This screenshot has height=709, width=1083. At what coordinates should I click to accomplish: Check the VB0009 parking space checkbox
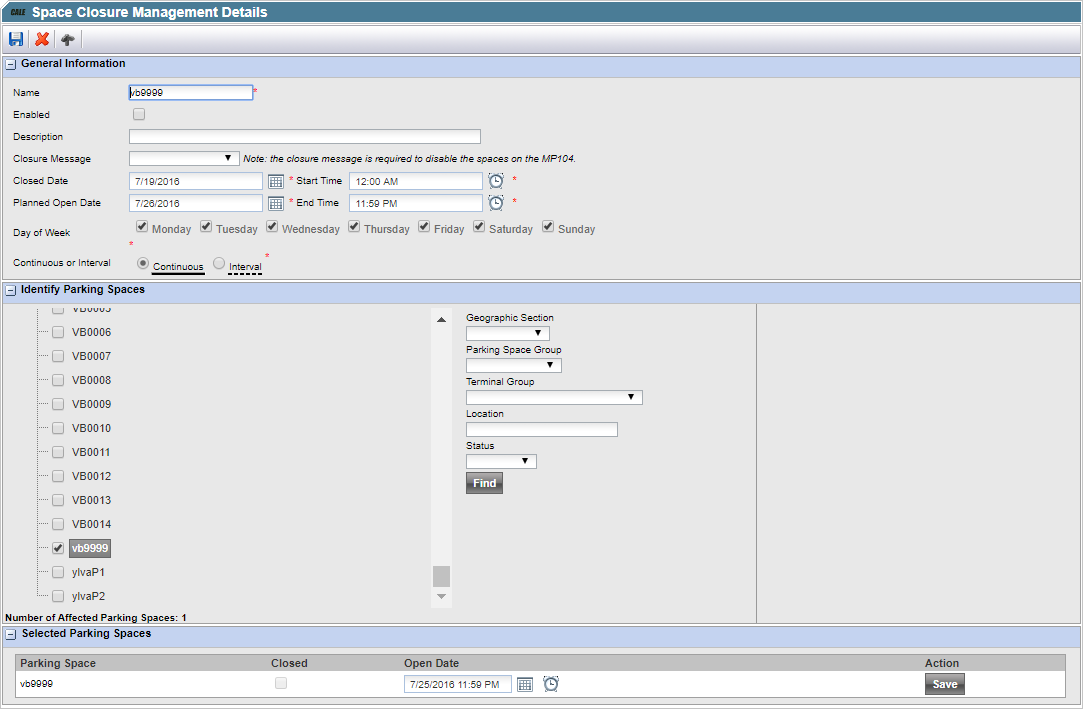(x=58, y=404)
